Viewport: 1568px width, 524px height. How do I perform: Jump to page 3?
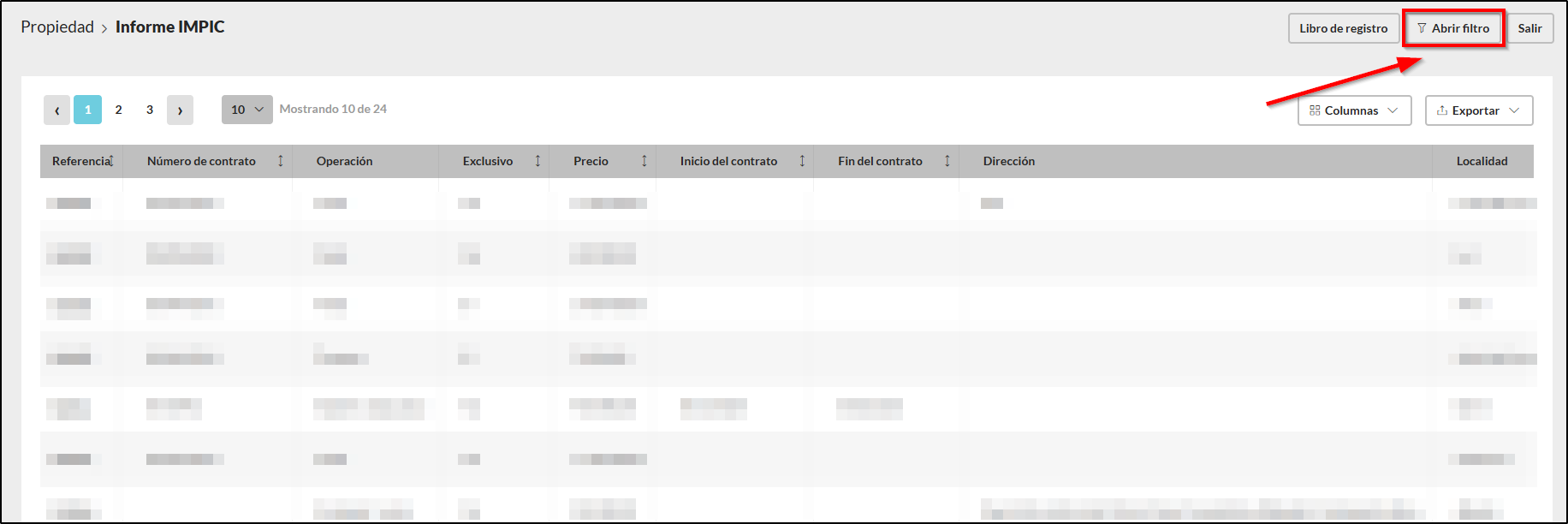coord(150,110)
